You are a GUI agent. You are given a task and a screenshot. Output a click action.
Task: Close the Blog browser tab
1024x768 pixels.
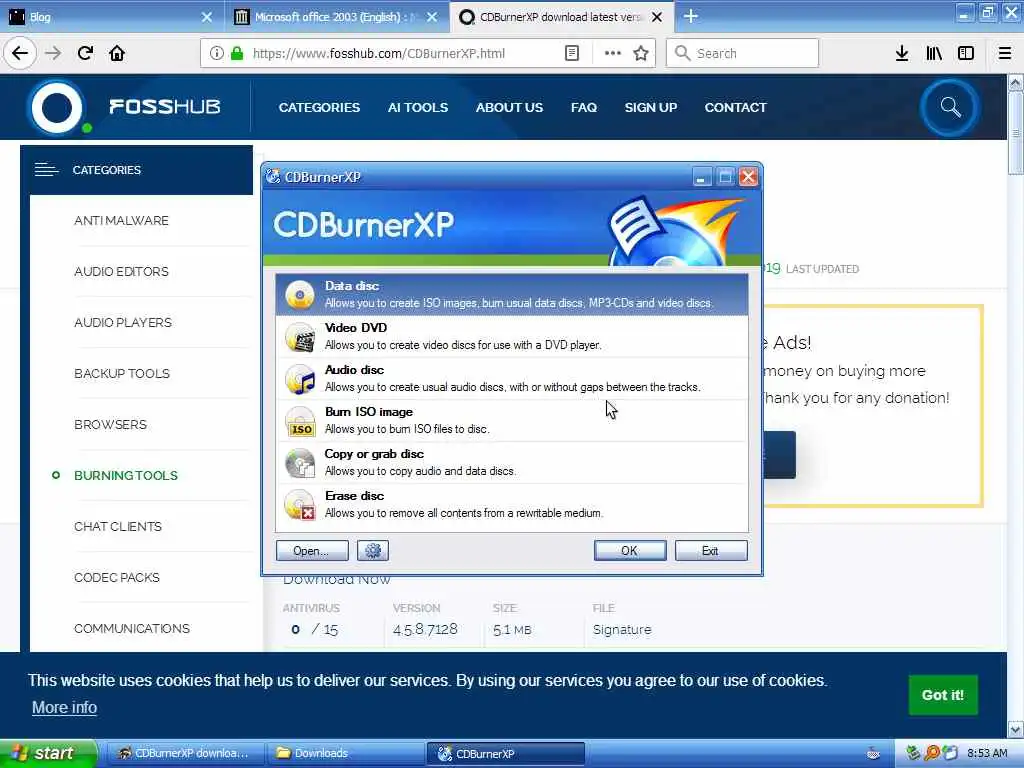[207, 17]
